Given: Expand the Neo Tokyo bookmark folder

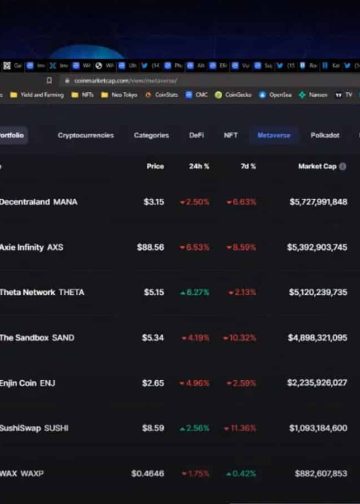Looking at the screenshot, I should (119, 95).
